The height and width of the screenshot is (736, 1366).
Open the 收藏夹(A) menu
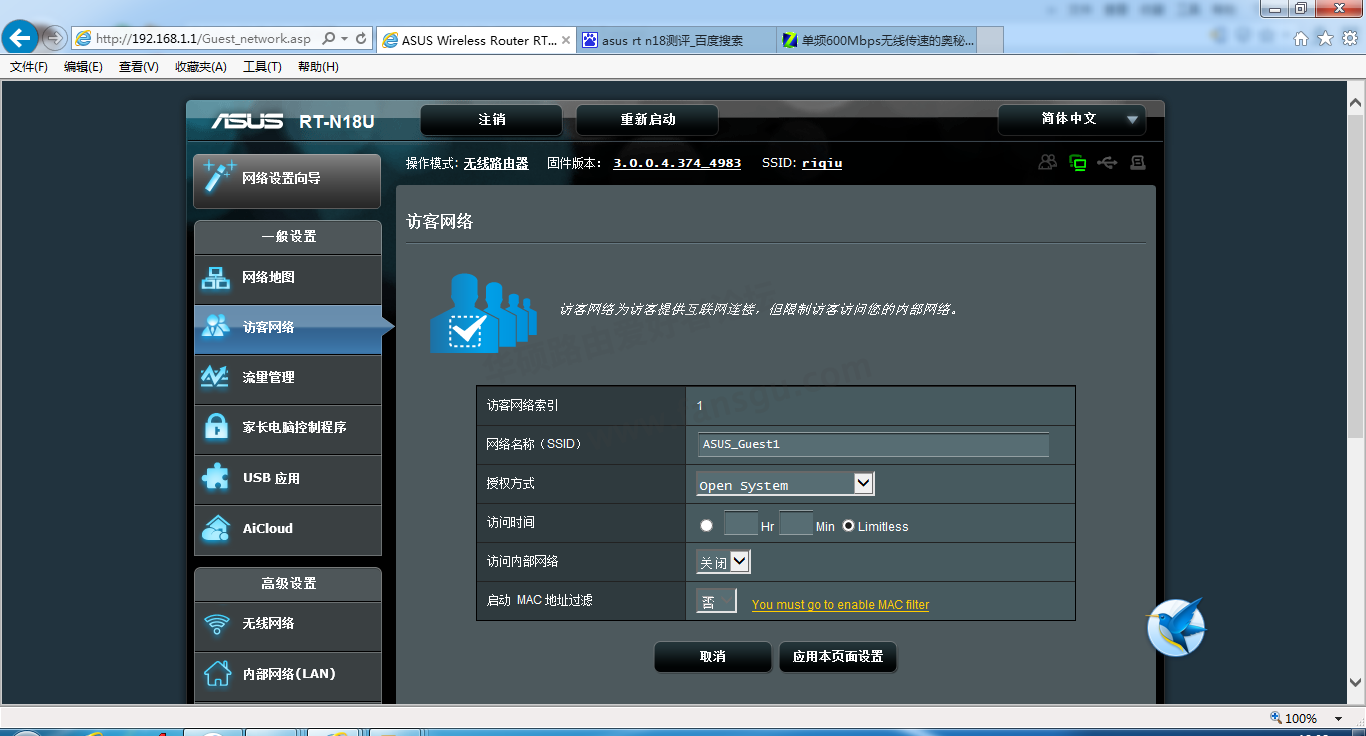200,67
